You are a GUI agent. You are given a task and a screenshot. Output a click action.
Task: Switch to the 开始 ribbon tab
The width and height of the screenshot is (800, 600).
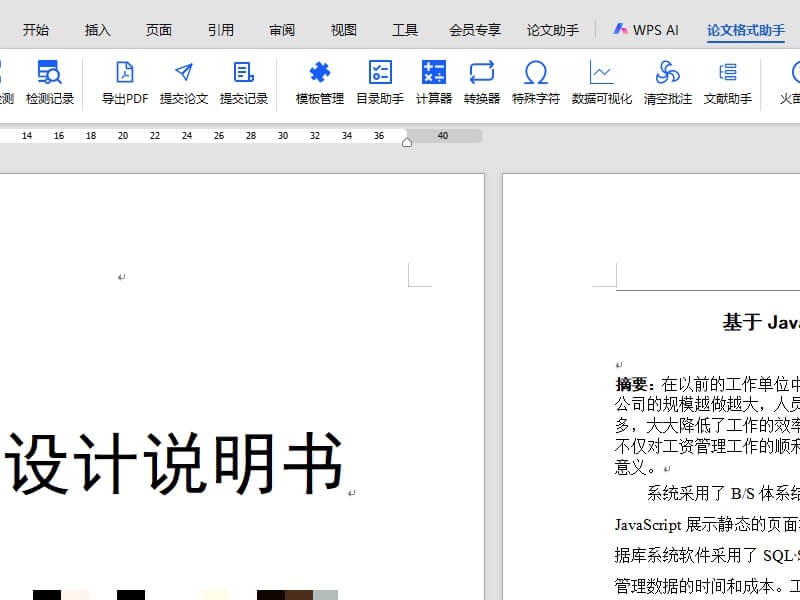36,29
